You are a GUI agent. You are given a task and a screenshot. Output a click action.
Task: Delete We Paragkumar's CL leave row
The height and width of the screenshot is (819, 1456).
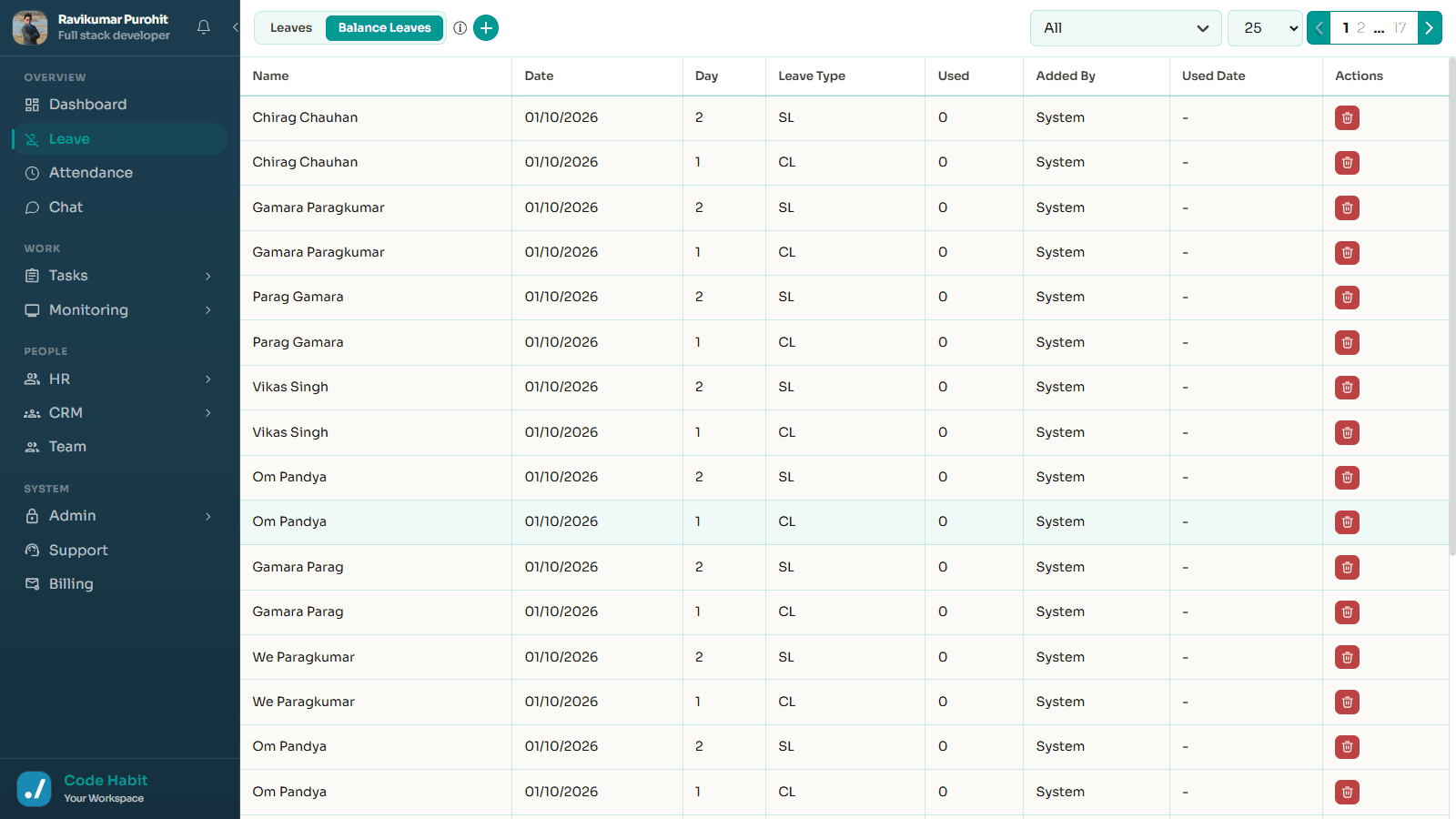pos(1347,702)
